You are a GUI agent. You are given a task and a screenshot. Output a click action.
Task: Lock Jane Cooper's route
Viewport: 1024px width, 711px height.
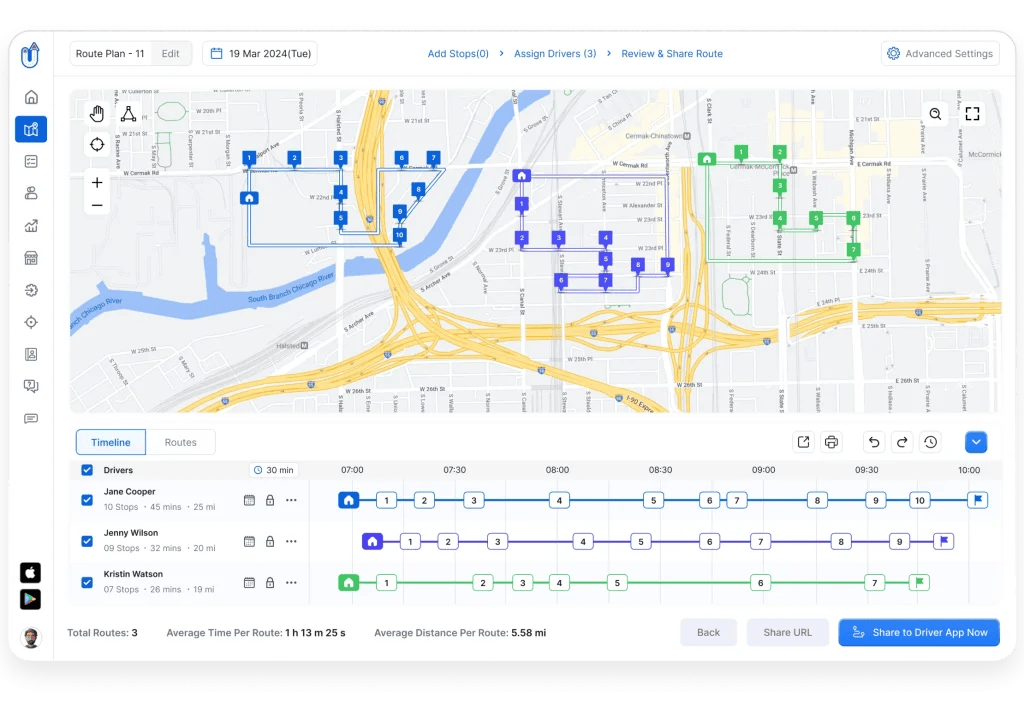[x=270, y=500]
